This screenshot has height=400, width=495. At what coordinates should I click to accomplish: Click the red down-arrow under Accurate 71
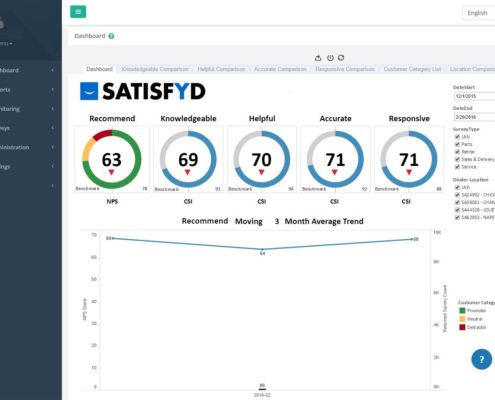[335, 172]
